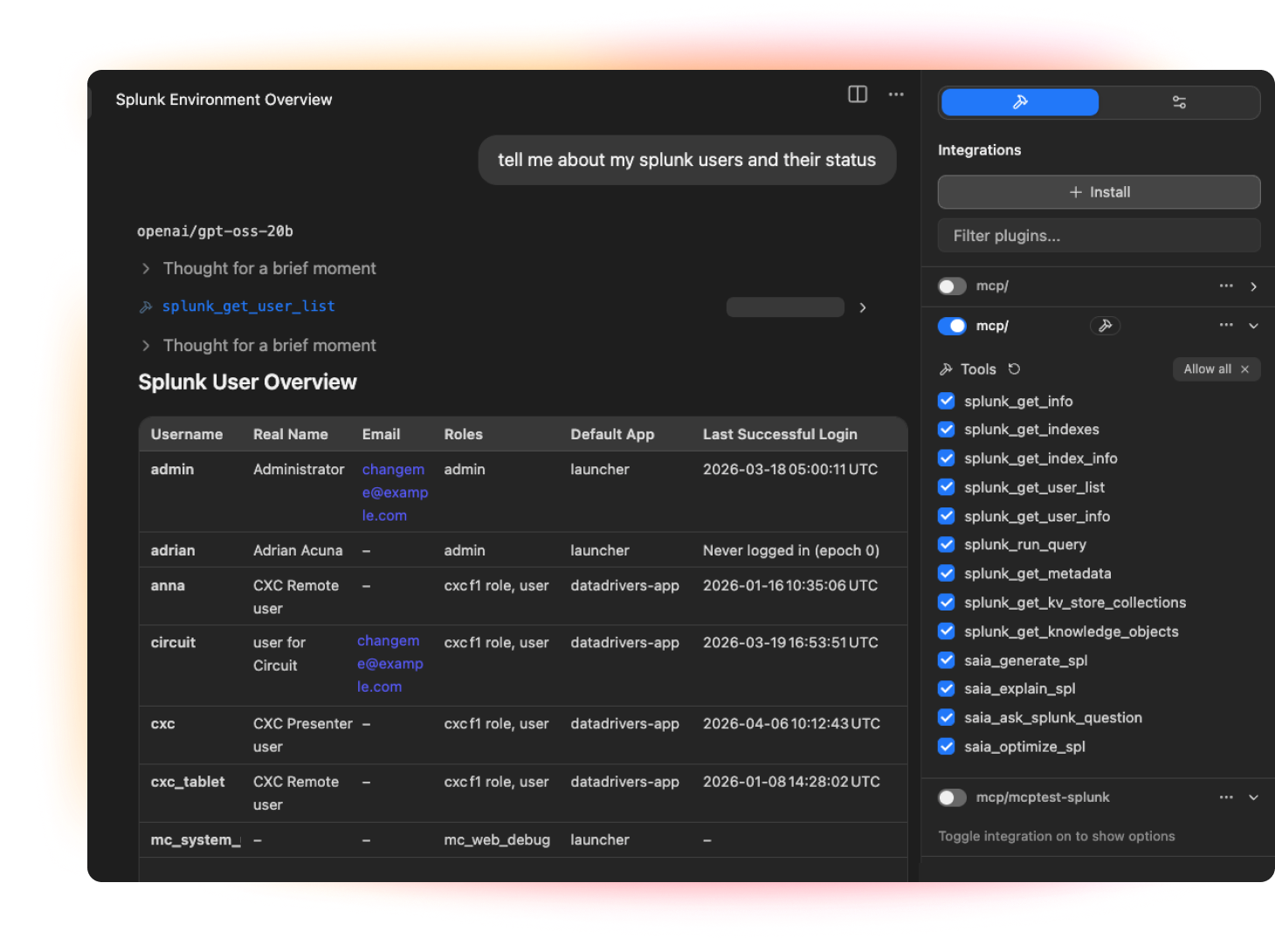Open the split view layout icon

858,94
